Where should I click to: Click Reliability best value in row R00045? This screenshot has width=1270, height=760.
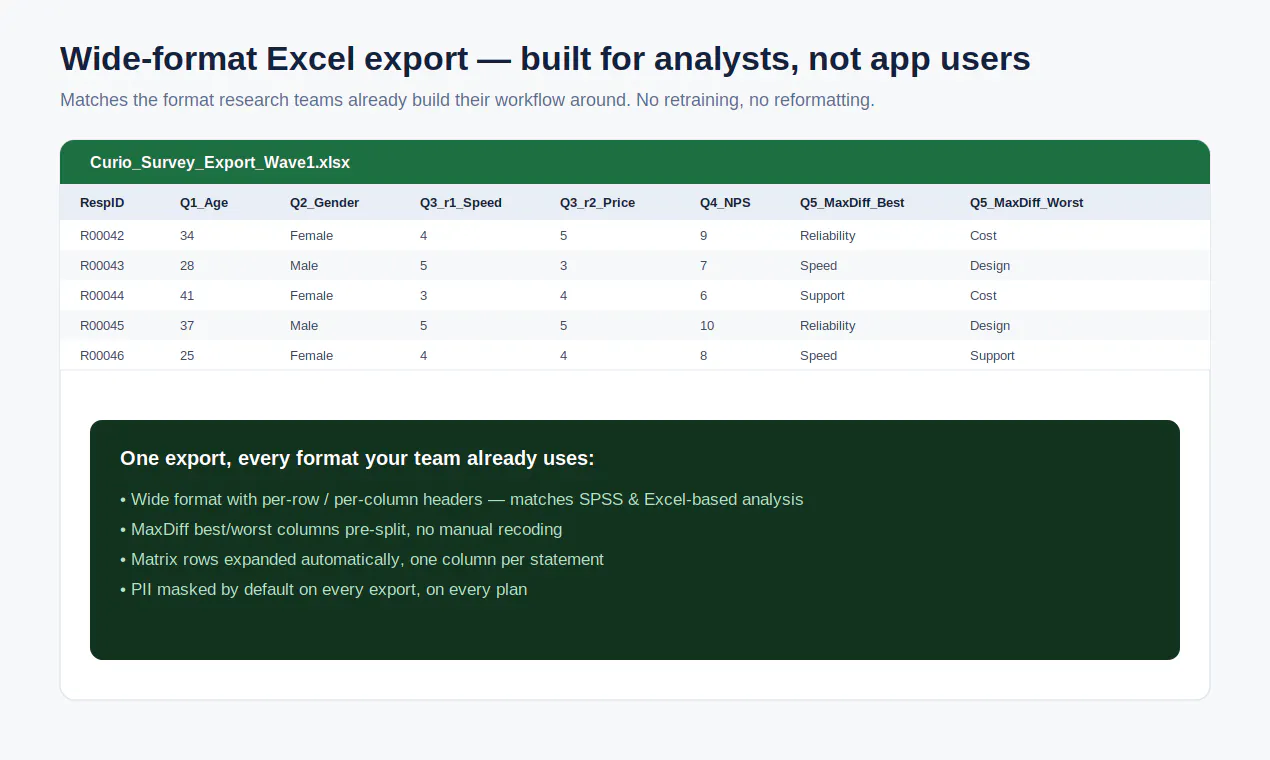tap(828, 325)
